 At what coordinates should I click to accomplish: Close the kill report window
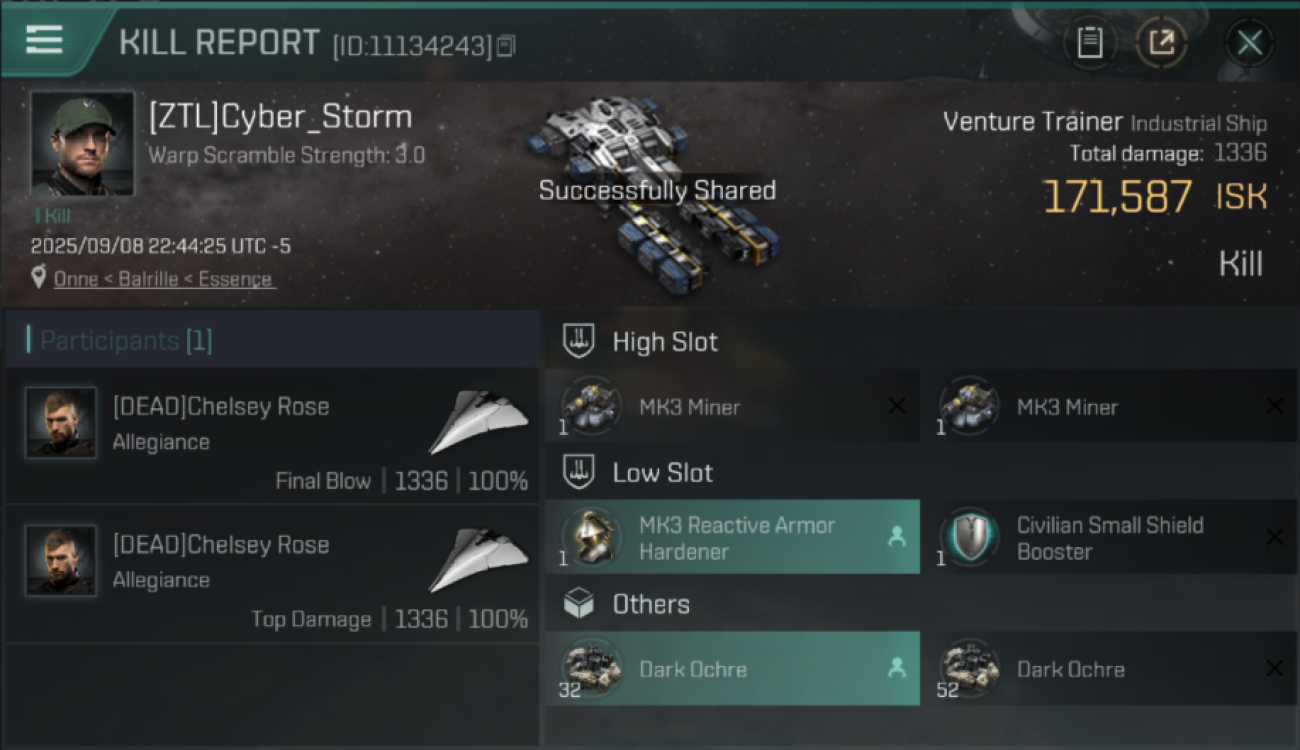click(1249, 42)
